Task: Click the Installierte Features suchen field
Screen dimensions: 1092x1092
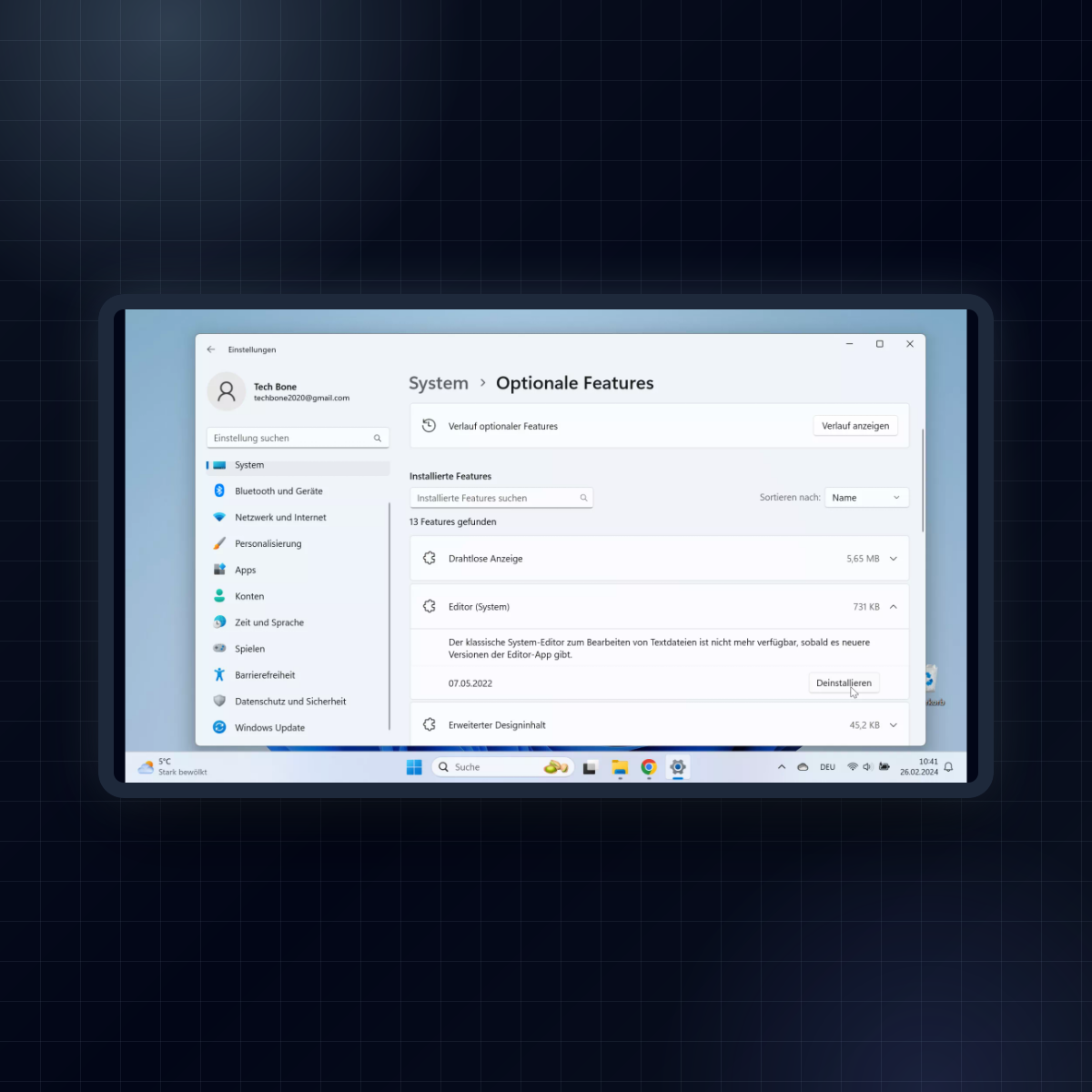Action: (x=501, y=498)
